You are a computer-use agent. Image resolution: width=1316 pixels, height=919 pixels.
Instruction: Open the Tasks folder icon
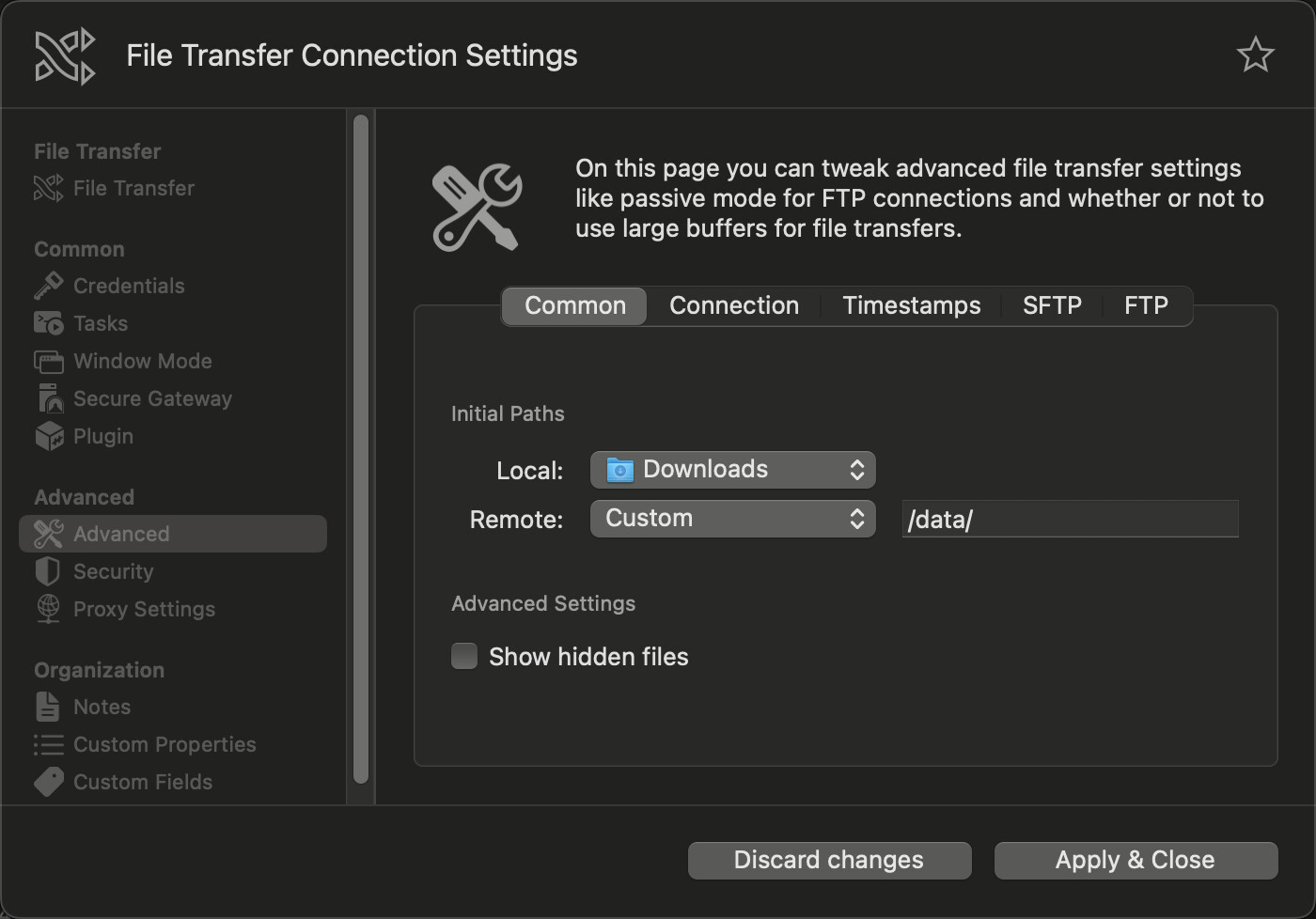pyautogui.click(x=48, y=323)
